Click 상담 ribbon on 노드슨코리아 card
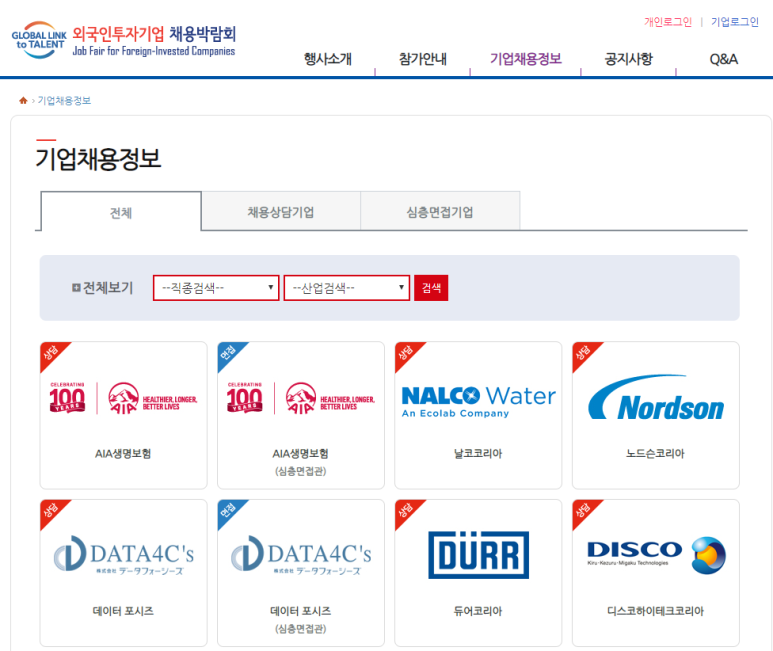The image size is (773, 651). (x=584, y=353)
